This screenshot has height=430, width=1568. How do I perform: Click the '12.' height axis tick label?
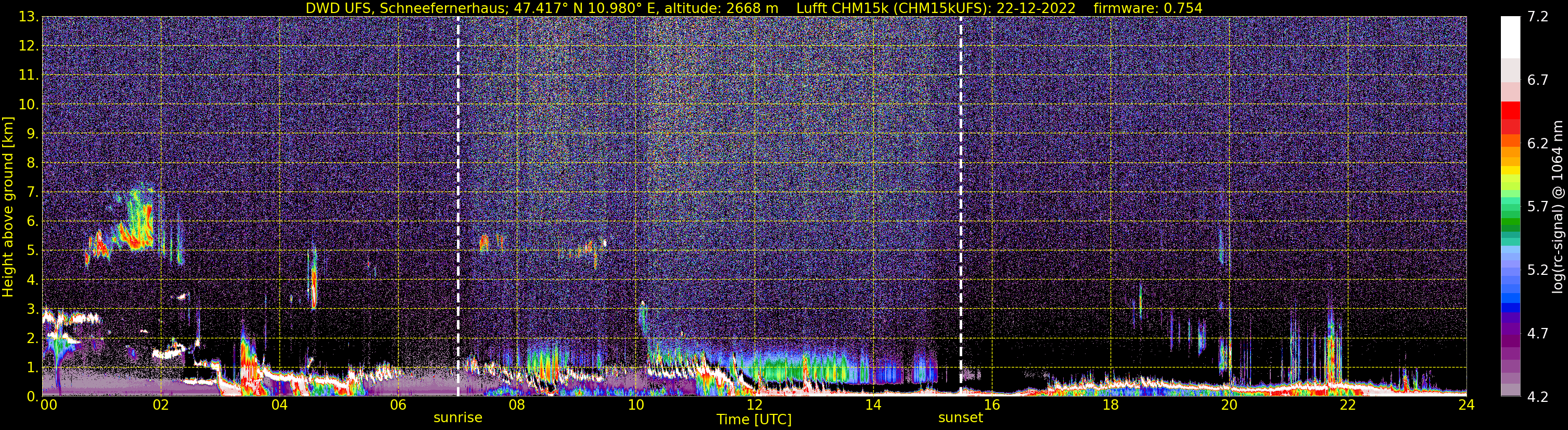point(29,46)
